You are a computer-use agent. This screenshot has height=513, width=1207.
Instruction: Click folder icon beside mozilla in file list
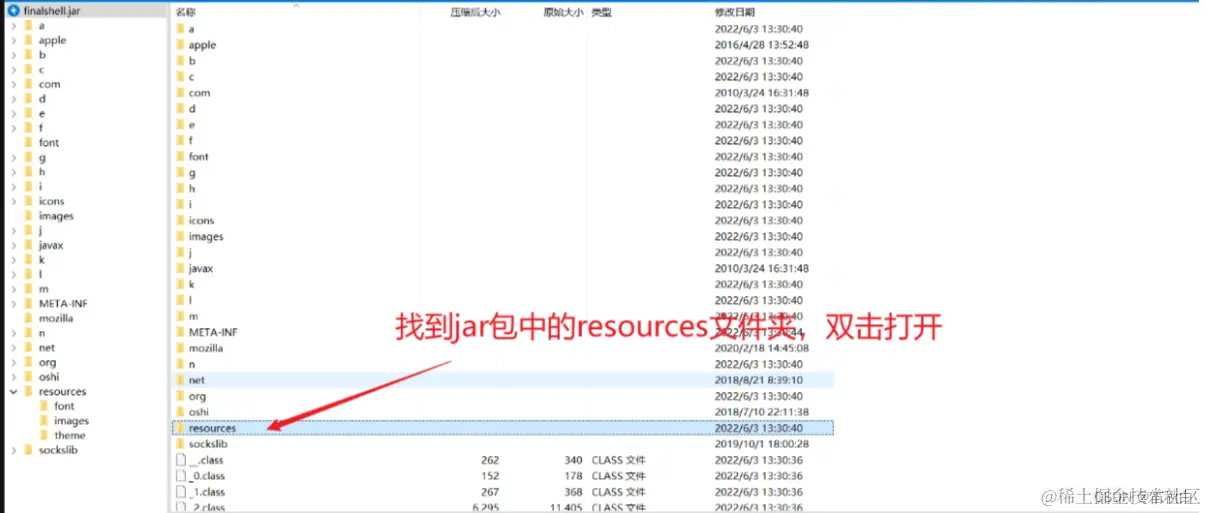181,349
